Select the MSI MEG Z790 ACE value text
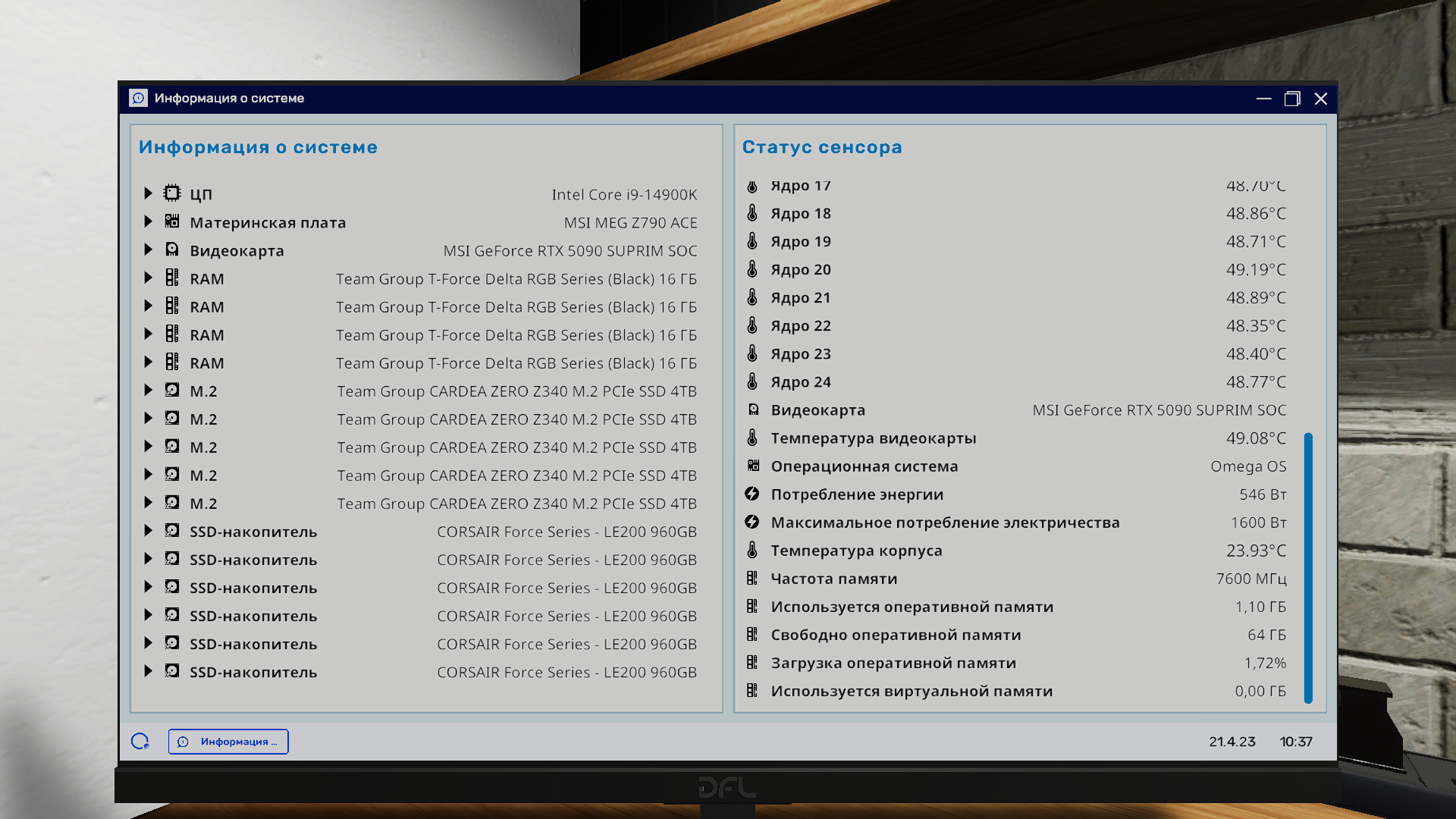Image resolution: width=1456 pixels, height=819 pixels. pos(630,223)
